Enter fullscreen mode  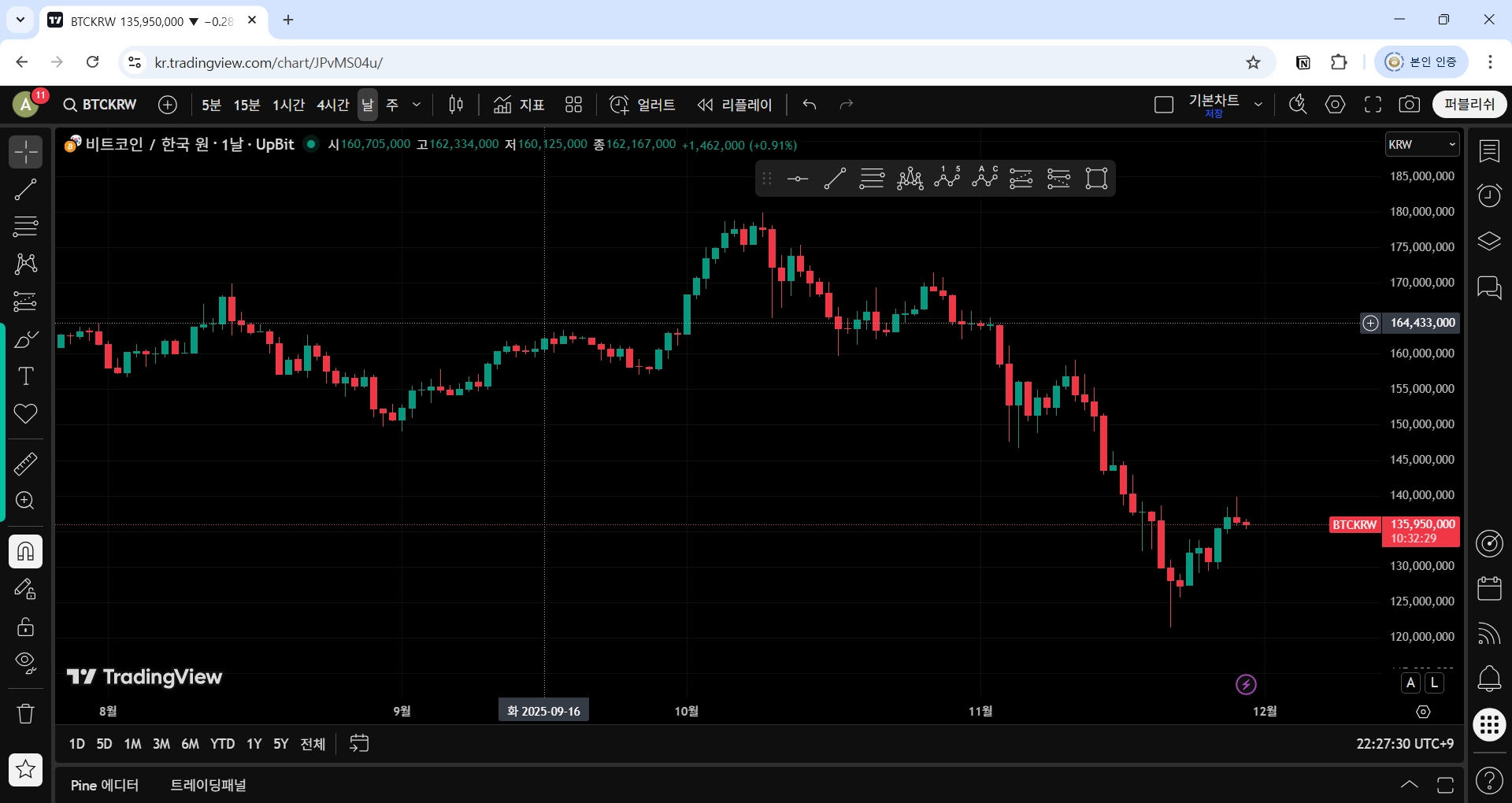(1373, 105)
